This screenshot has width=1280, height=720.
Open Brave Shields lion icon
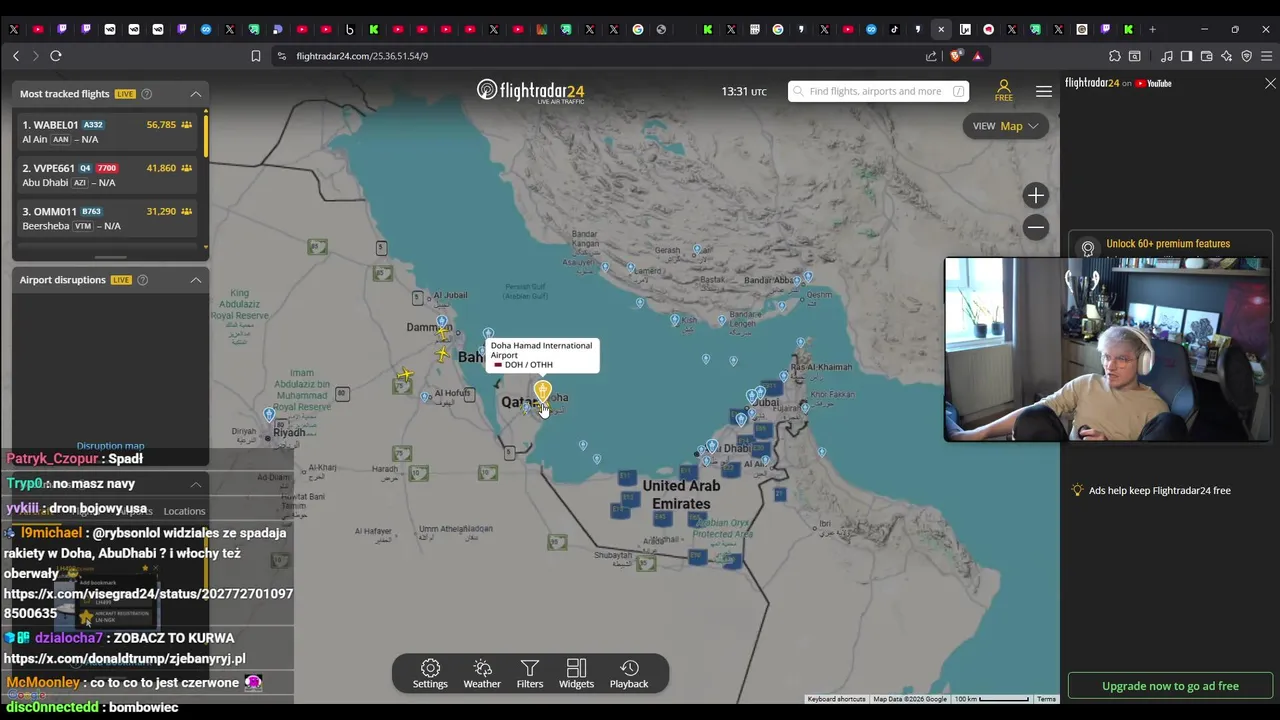tap(957, 56)
